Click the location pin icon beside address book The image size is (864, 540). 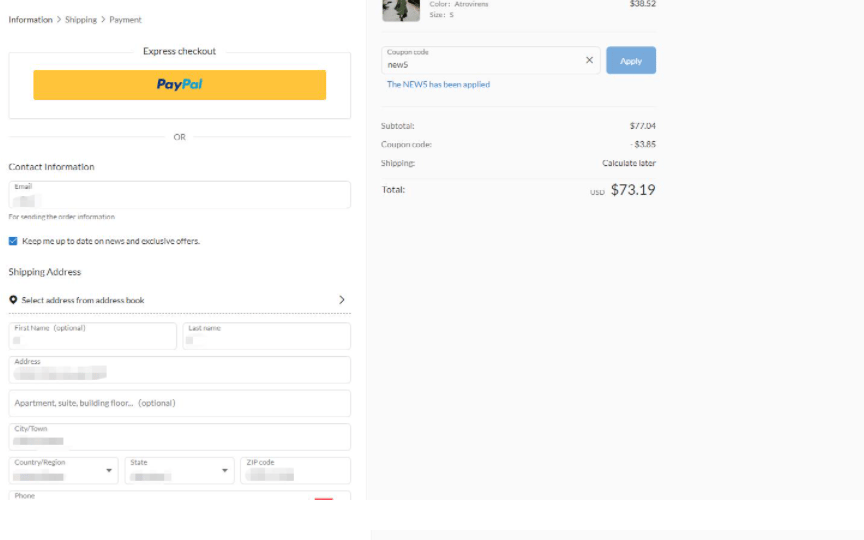[x=13, y=300]
